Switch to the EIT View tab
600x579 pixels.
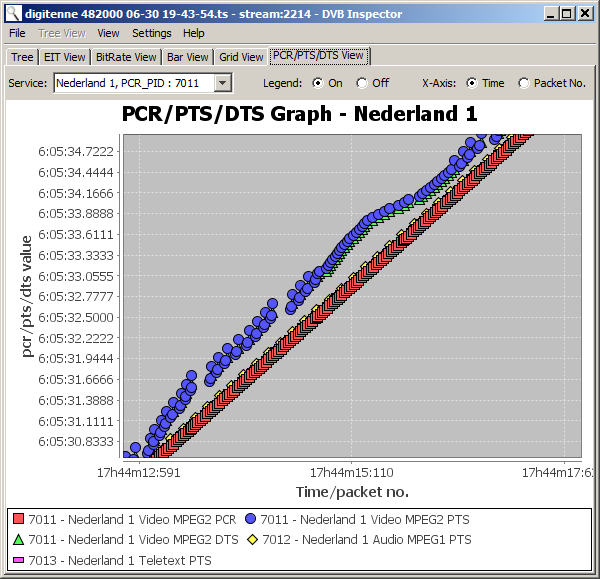point(65,57)
